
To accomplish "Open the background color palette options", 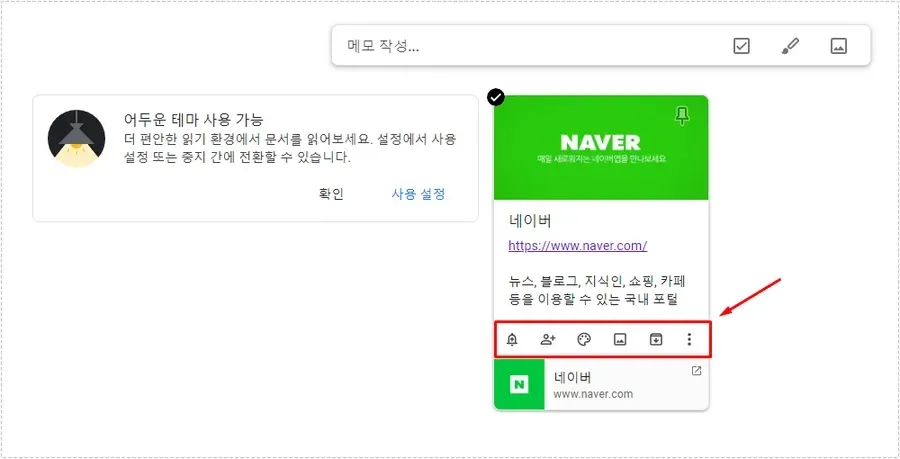I will pos(584,340).
